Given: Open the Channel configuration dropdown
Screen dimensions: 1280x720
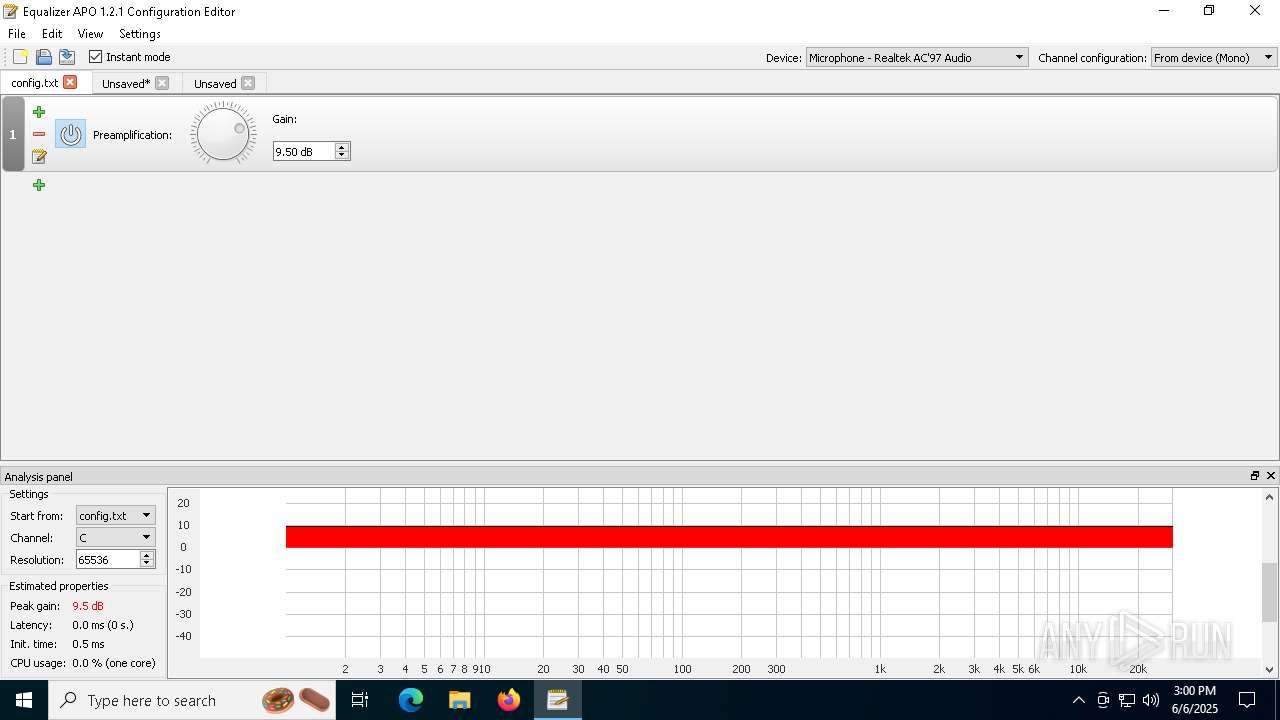Looking at the screenshot, I should (1214, 58).
